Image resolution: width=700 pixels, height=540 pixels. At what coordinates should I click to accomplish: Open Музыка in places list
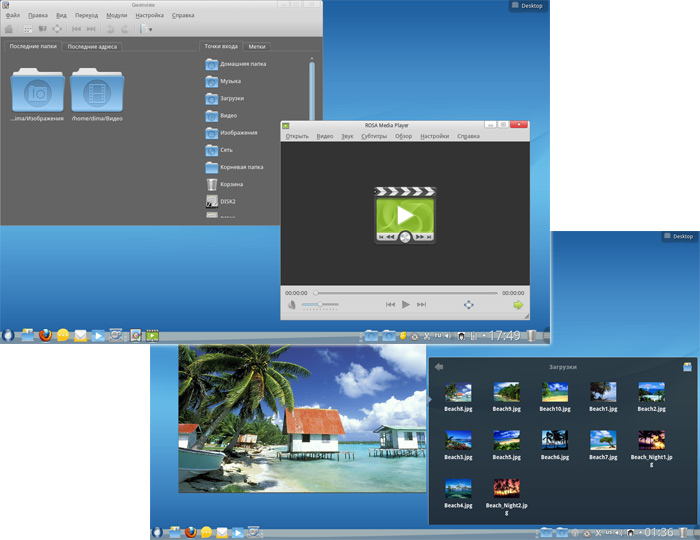223,81
